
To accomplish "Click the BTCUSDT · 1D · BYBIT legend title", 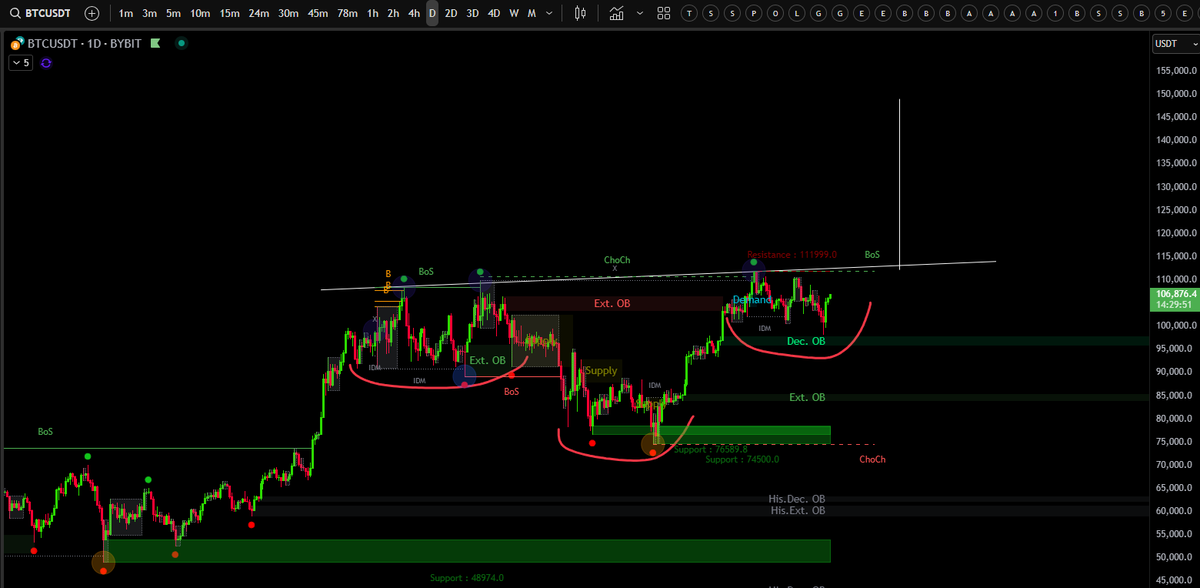I will (84, 44).
